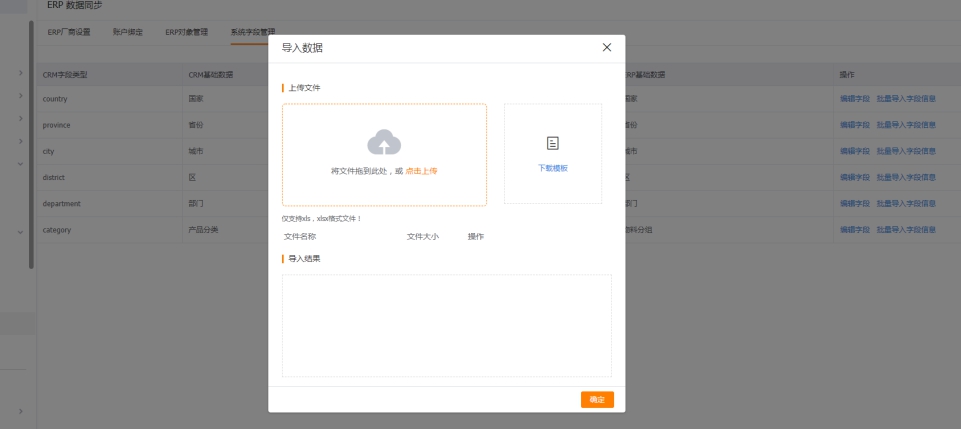Click the CRM基础数据 column header
Viewport: 961px width, 429px height.
click(x=211, y=75)
